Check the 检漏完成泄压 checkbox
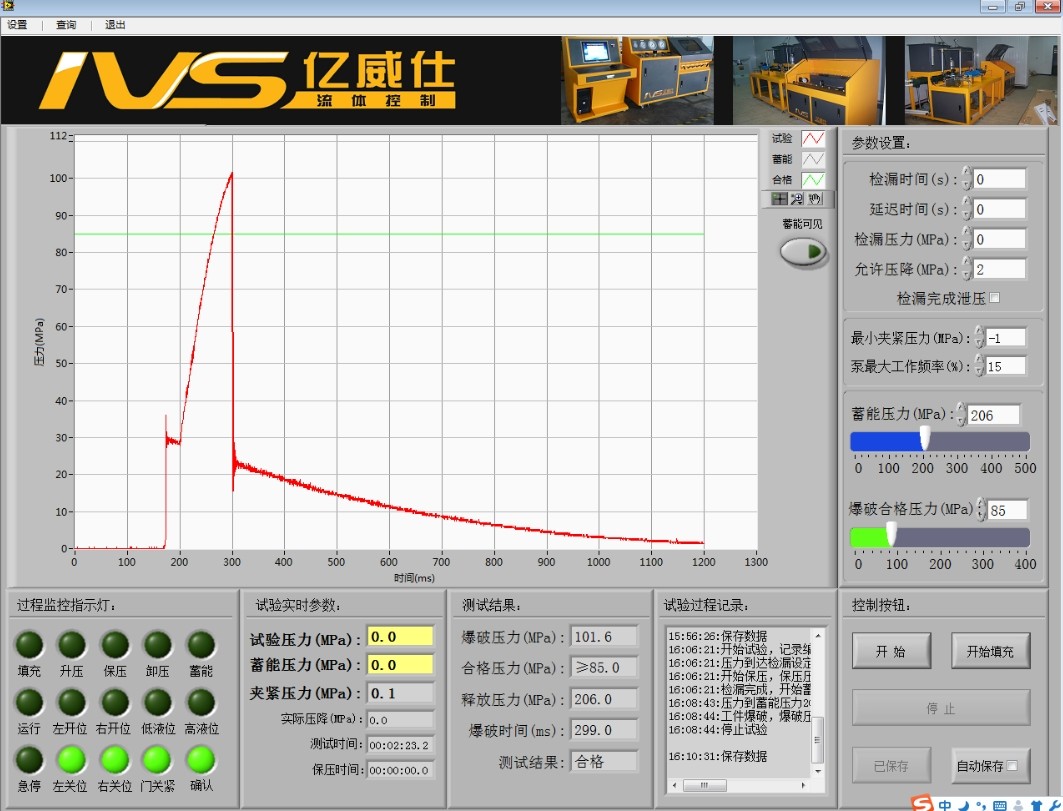 (x=994, y=298)
